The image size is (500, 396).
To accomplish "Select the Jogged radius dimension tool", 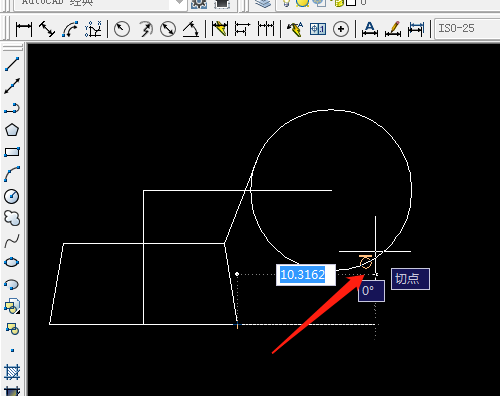I will [145, 29].
